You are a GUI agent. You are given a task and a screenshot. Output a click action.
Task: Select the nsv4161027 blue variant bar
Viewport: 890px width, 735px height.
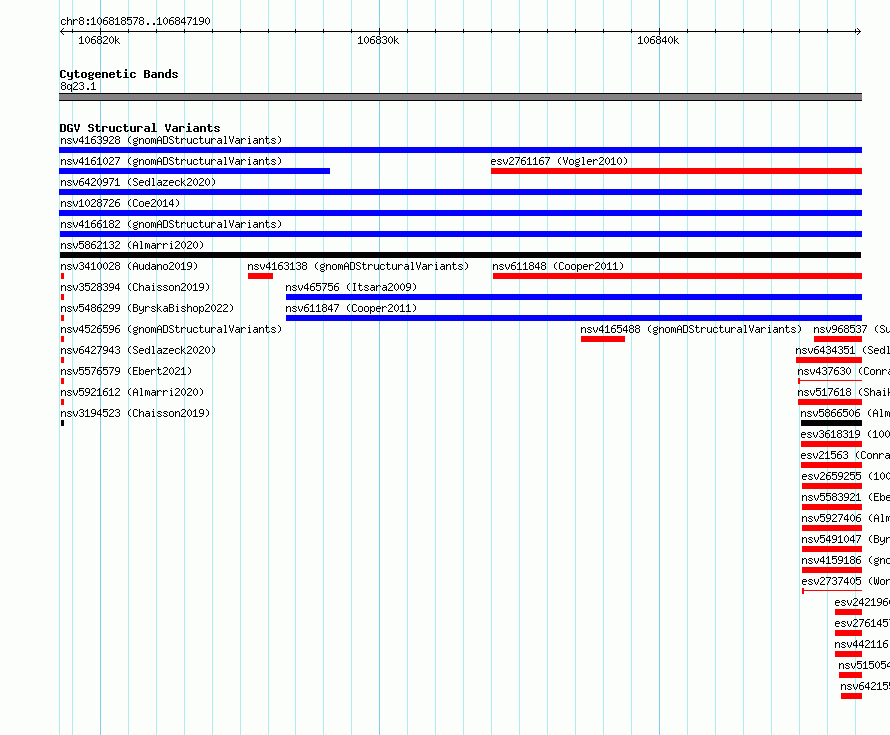(x=194, y=171)
